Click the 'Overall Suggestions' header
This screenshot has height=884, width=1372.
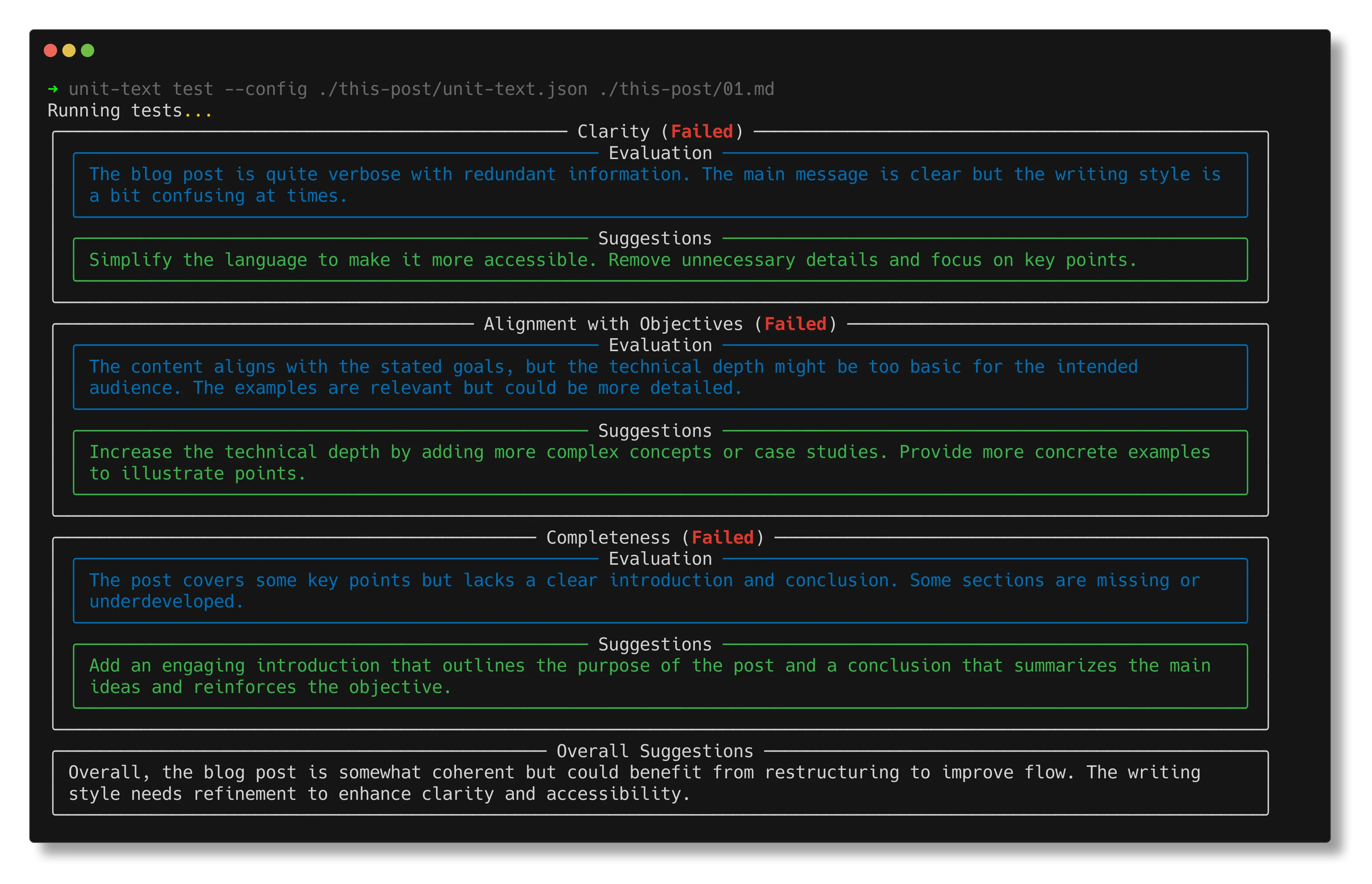[655, 751]
